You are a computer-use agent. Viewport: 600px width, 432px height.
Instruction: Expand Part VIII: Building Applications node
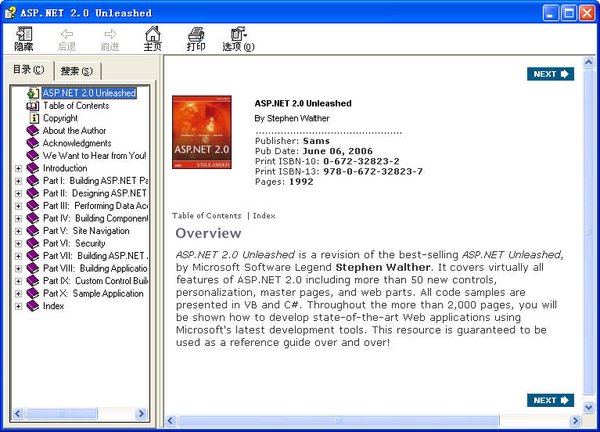18,269
